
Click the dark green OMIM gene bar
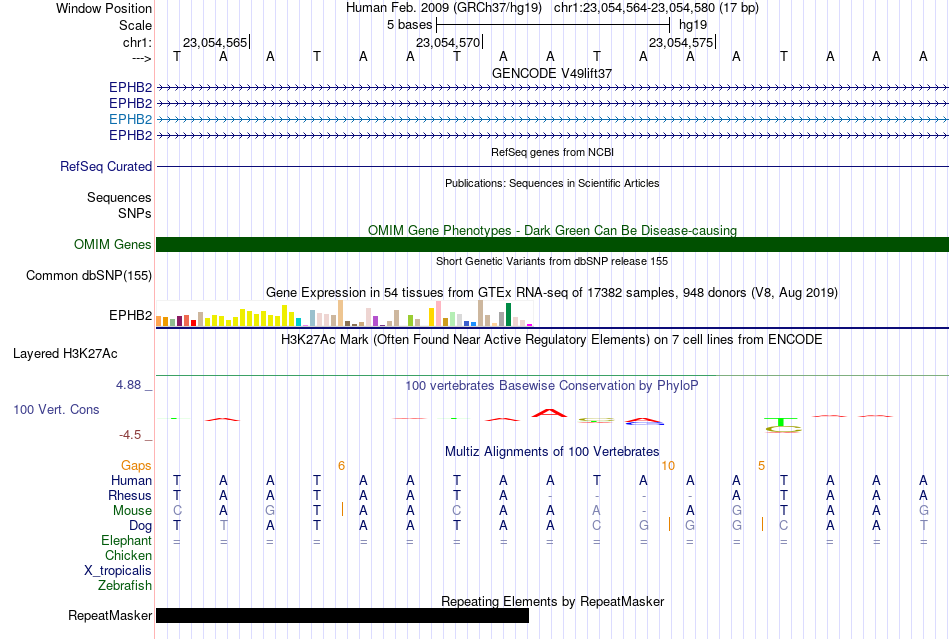pos(553,244)
